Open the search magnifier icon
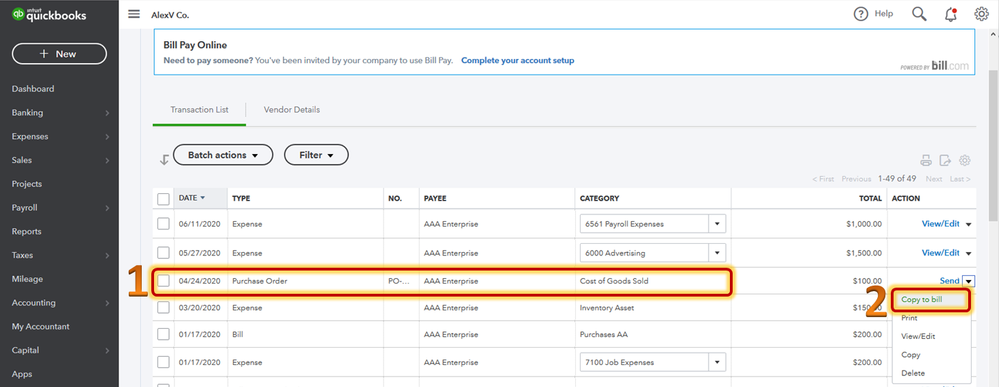 919,14
